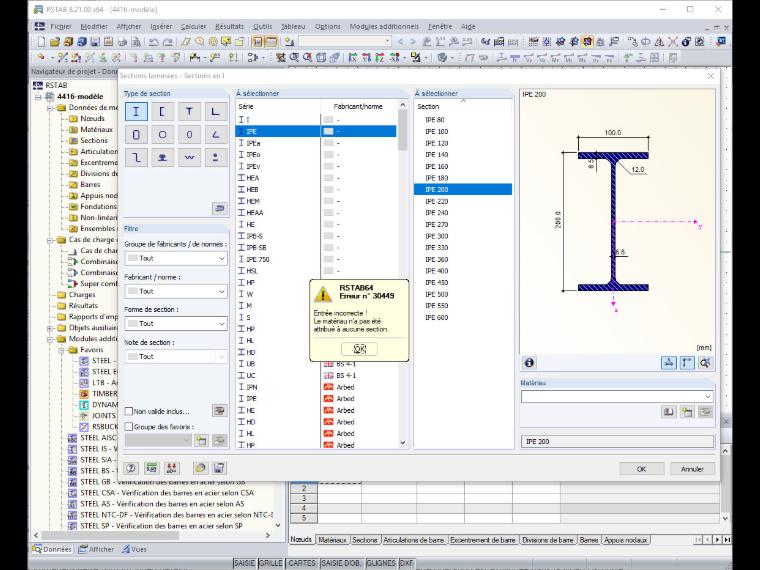760x570 pixels.
Task: Open the Afficher navigator tab
Action: 96,549
